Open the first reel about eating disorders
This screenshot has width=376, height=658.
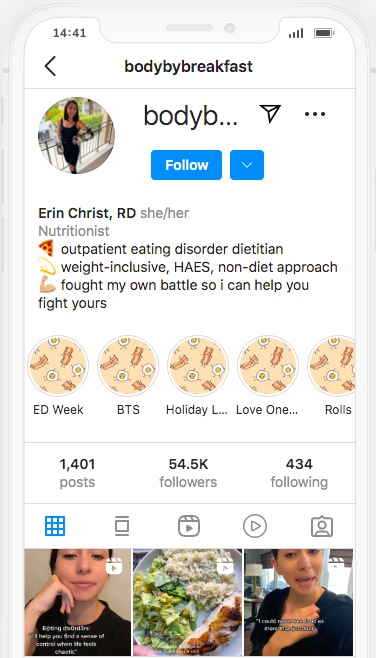pyautogui.click(x=78, y=603)
